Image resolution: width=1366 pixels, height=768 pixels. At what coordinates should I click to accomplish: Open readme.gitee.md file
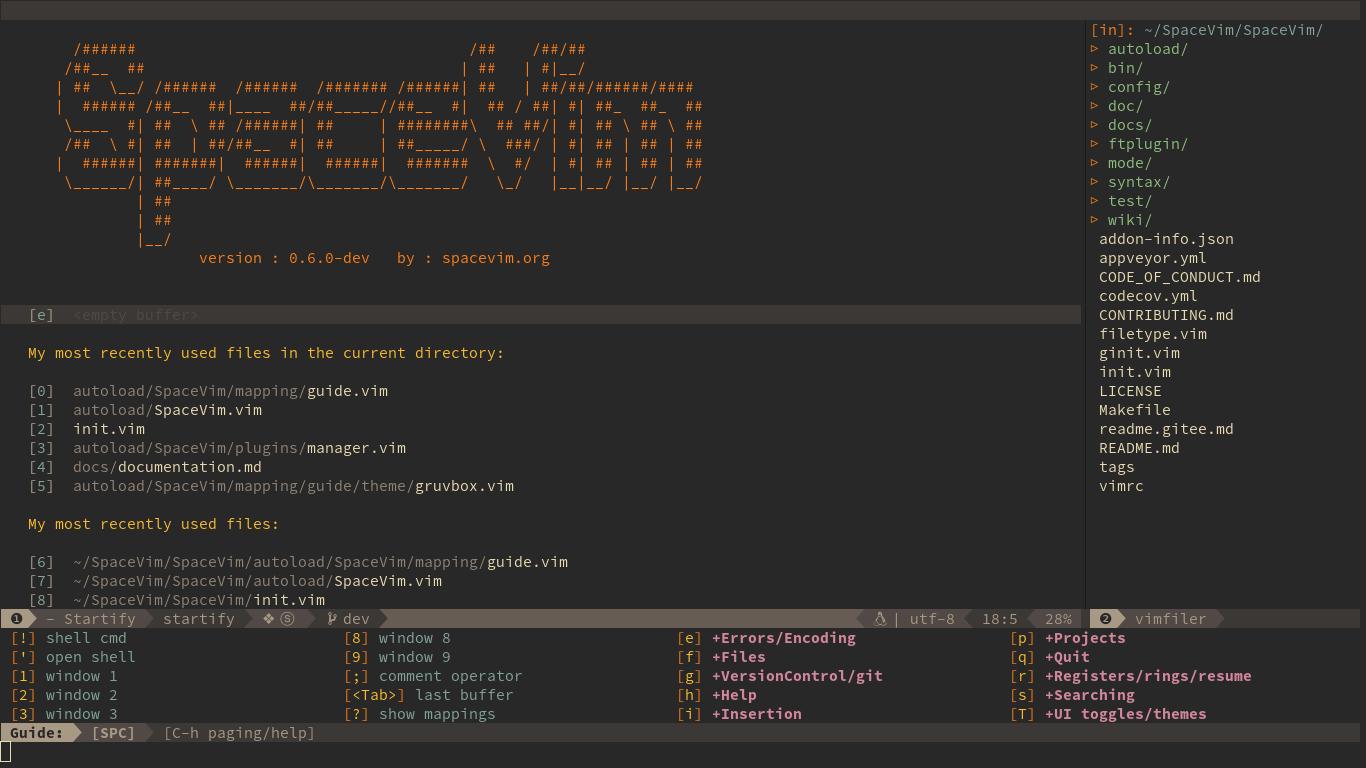[x=1166, y=429]
